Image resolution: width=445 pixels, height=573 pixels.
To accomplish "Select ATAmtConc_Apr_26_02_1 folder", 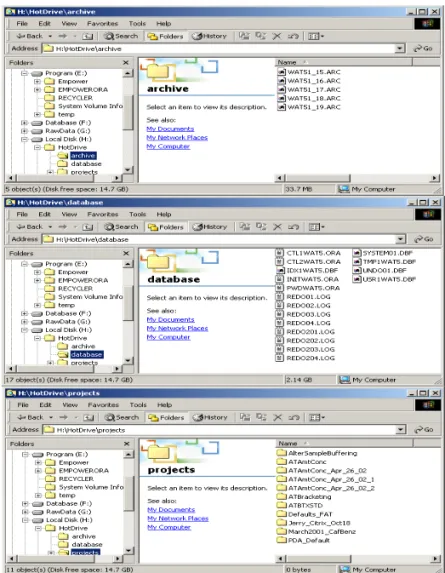I will (326, 479).
